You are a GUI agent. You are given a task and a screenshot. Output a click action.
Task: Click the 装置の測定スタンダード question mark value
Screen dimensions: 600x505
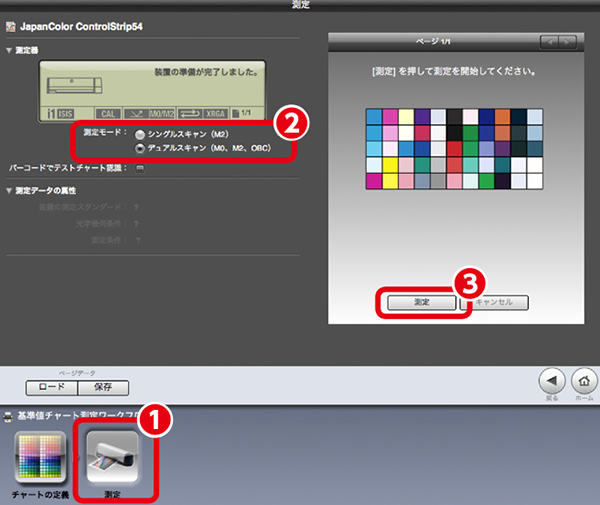click(136, 207)
